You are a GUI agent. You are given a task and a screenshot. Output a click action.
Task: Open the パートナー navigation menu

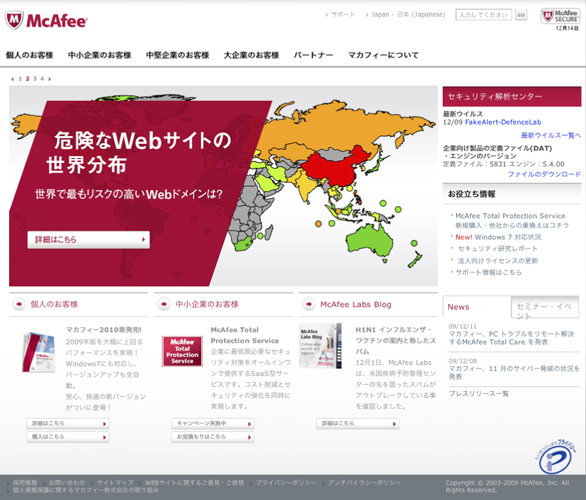[x=313, y=55]
